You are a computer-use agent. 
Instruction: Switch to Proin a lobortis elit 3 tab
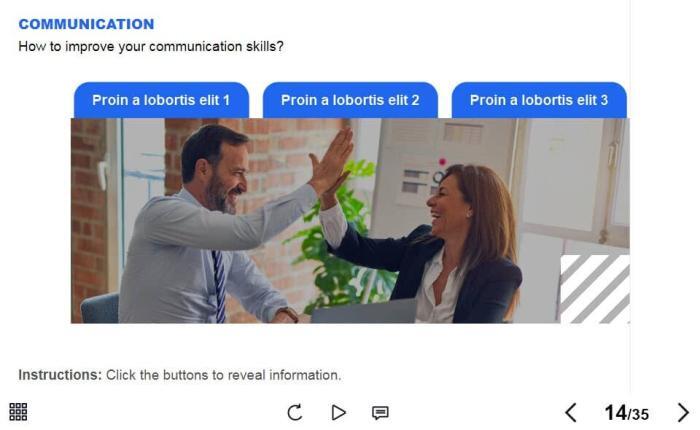(539, 100)
